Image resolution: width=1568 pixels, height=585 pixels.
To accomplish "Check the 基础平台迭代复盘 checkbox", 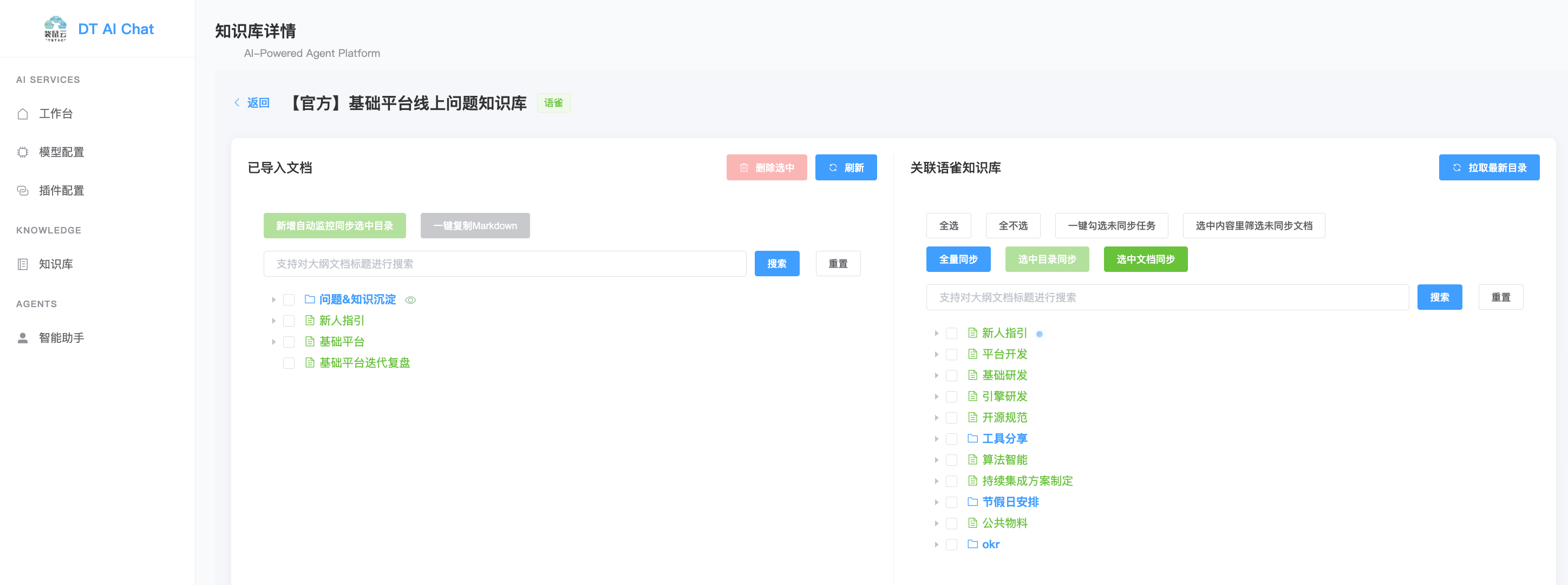I will [x=289, y=363].
